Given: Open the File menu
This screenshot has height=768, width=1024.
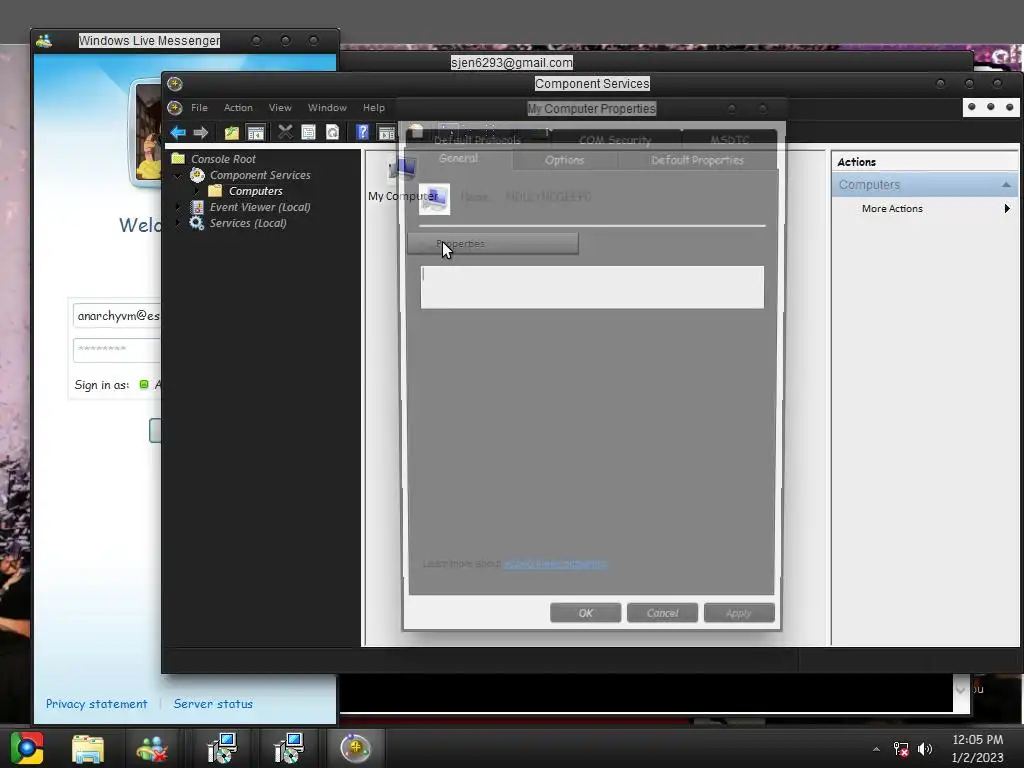Looking at the screenshot, I should [x=199, y=108].
